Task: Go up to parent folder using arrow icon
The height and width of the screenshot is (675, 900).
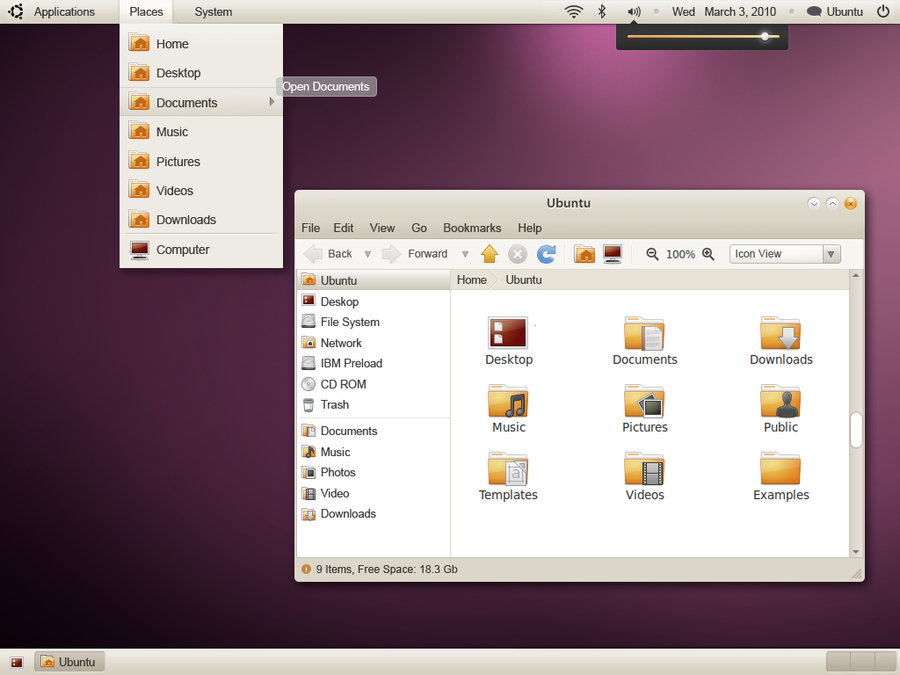Action: 489,254
